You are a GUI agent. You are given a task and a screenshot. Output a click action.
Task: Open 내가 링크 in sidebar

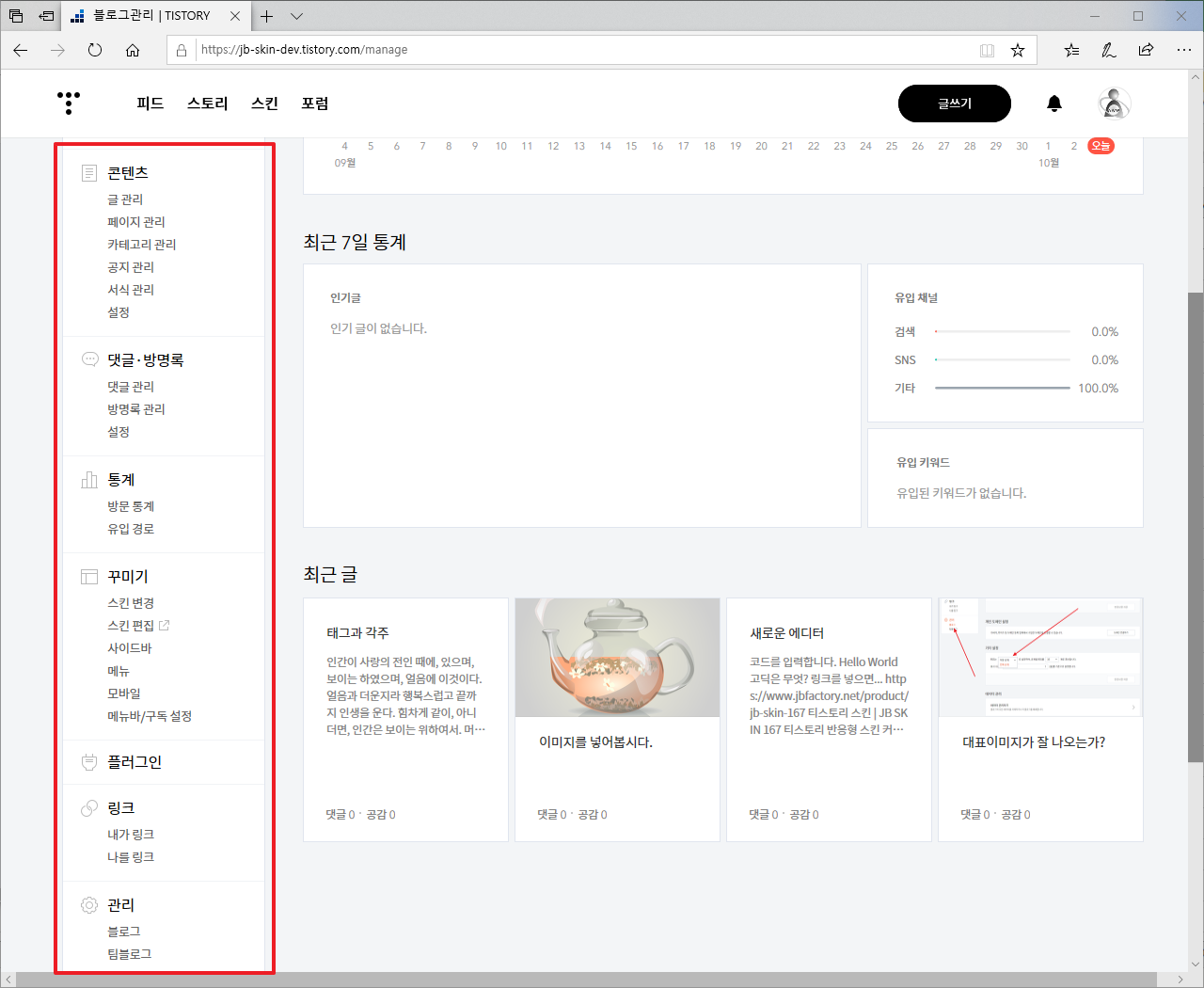tap(131, 835)
